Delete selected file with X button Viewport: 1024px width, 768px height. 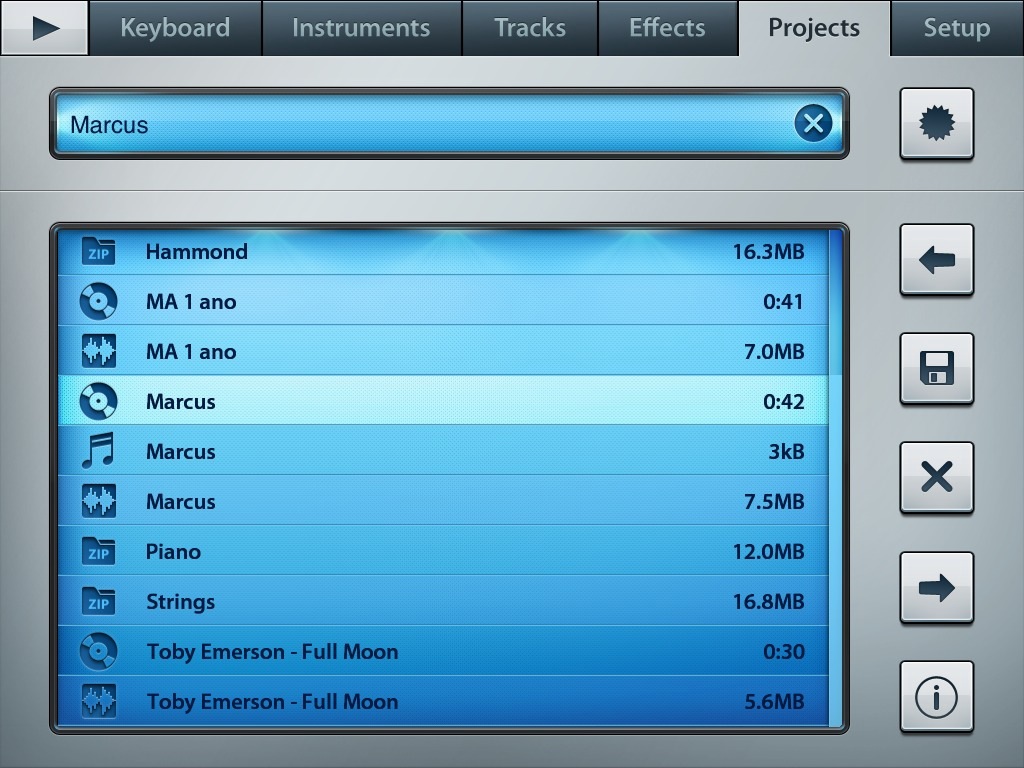[x=936, y=477]
